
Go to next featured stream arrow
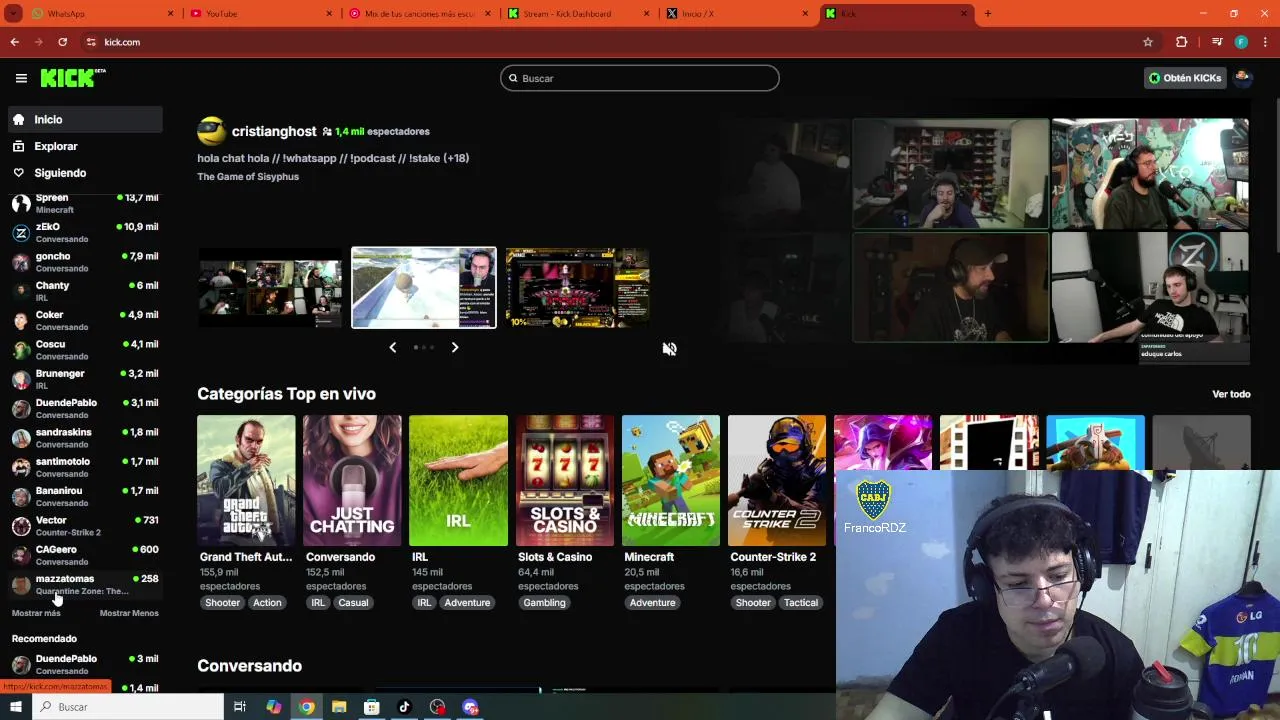click(x=455, y=347)
